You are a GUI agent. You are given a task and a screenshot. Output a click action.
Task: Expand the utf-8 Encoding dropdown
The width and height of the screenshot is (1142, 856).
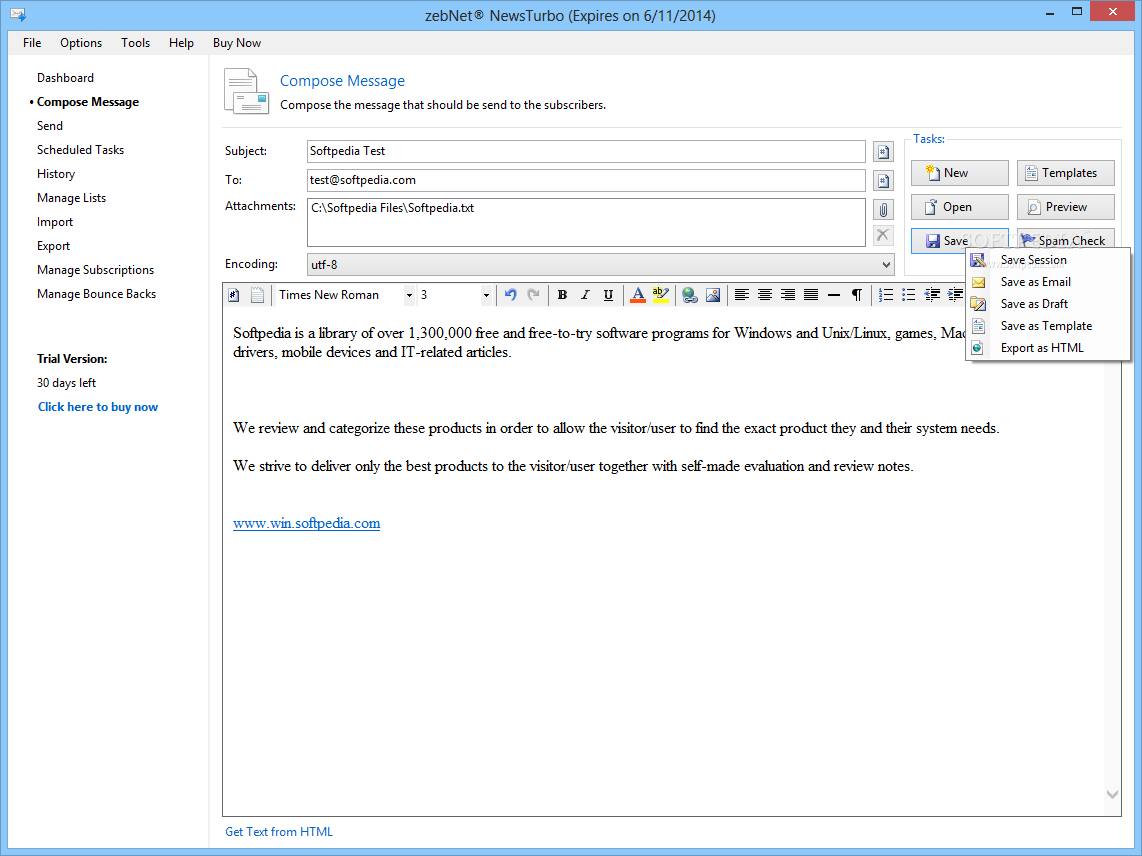tap(886, 264)
